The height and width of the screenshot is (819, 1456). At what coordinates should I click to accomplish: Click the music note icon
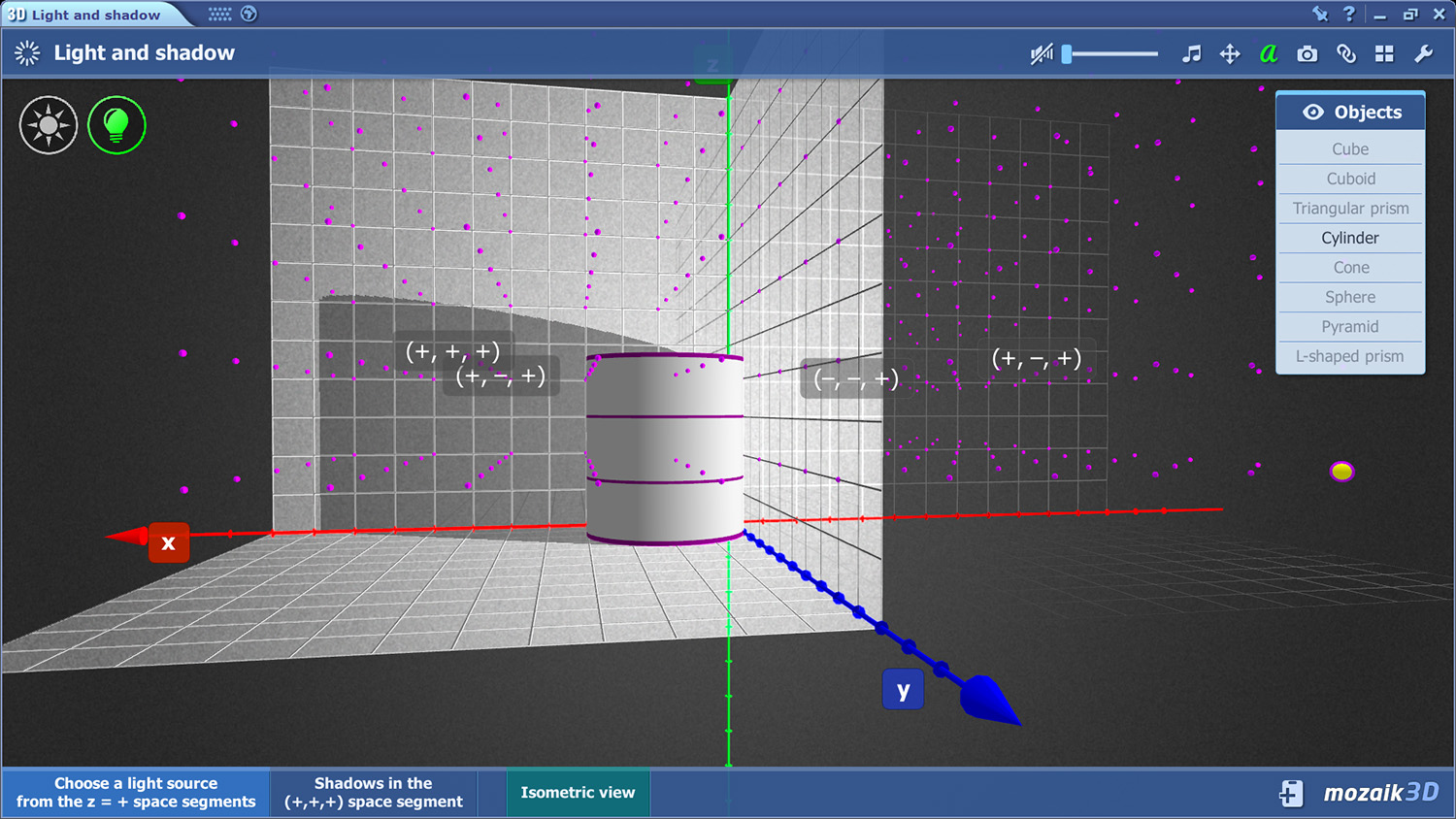coord(1191,54)
